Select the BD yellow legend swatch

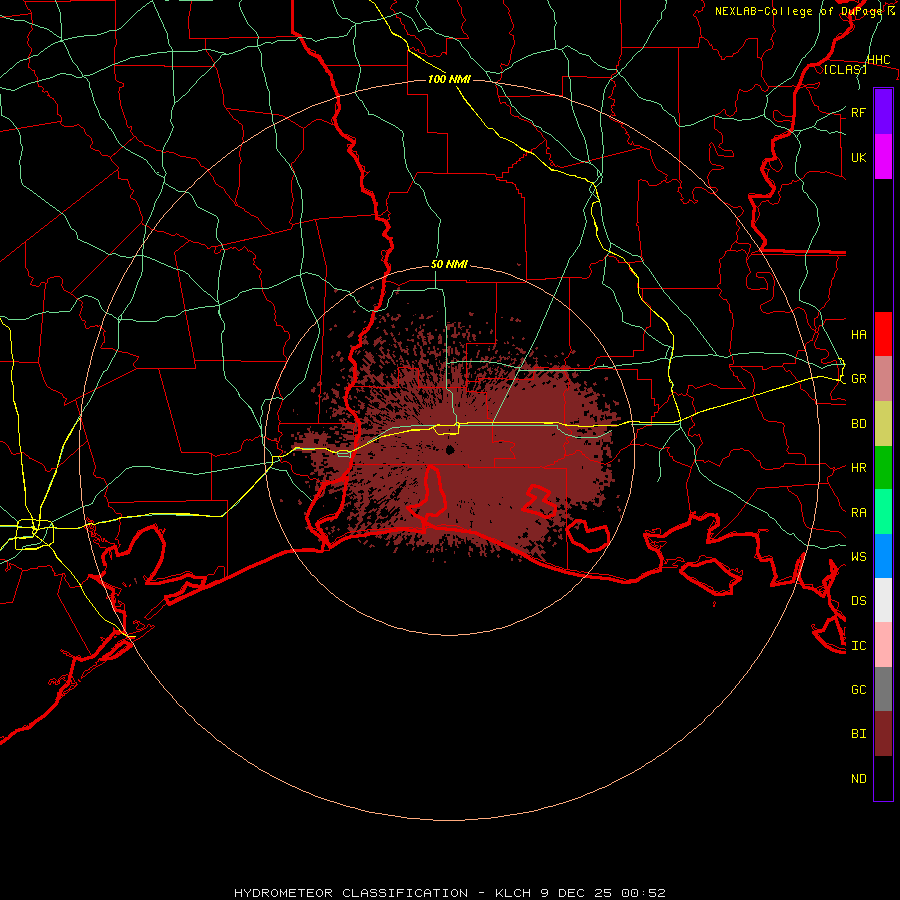(883, 423)
